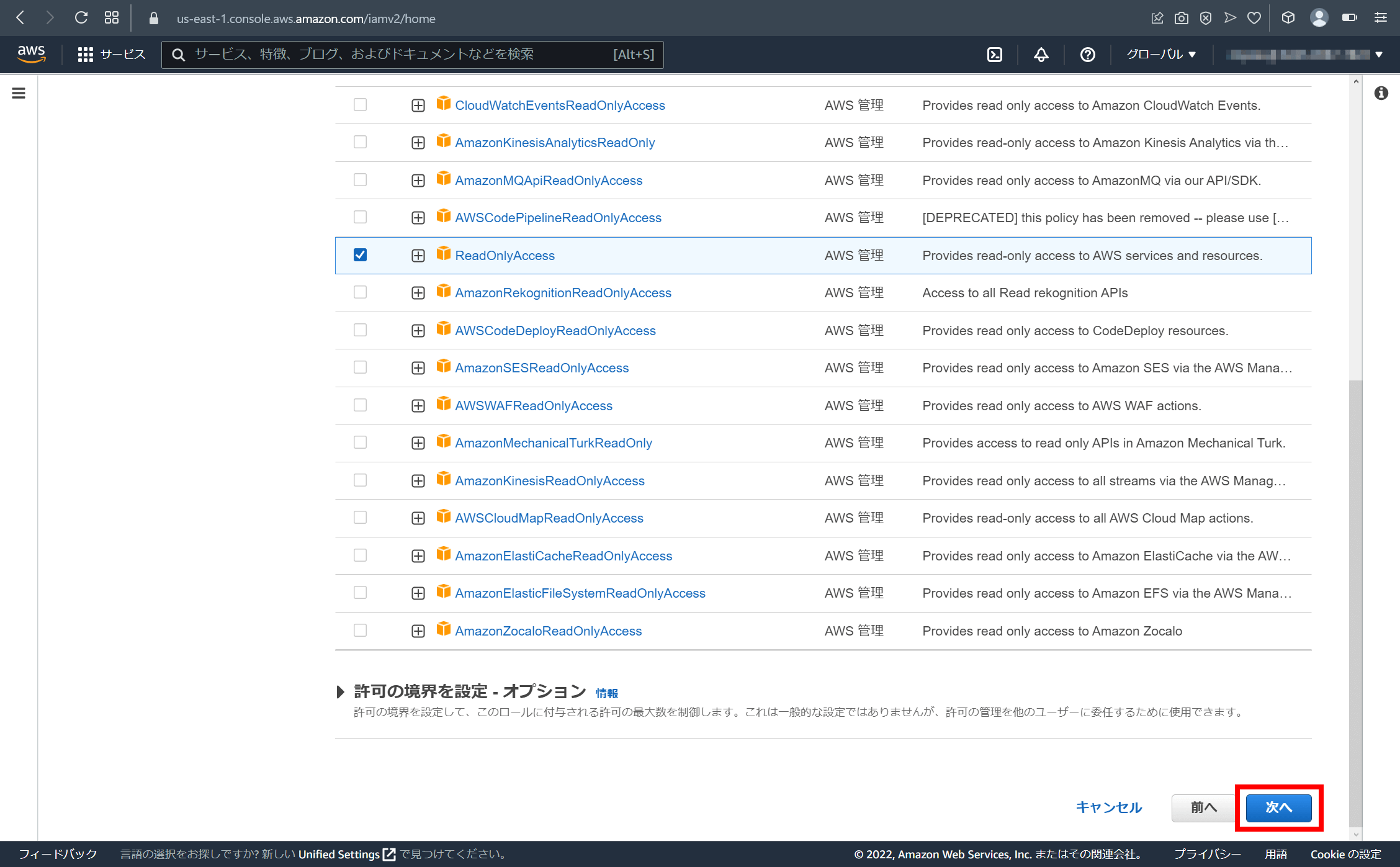Viewport: 1400px width, 867px height.
Task: Open the help question mark icon
Action: click(x=1087, y=55)
